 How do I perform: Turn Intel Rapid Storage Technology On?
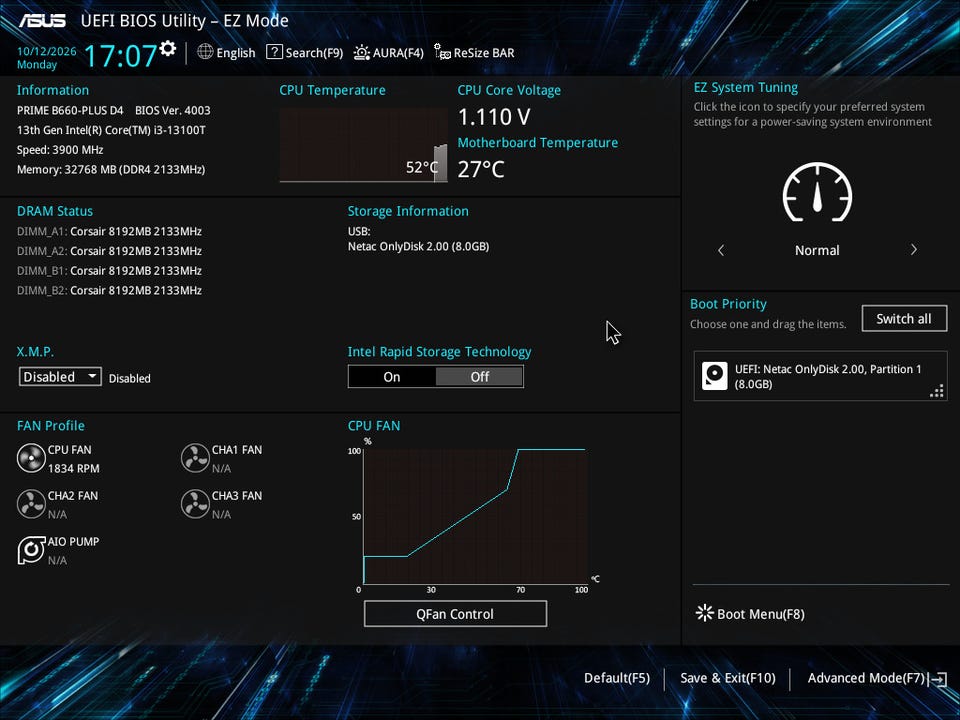pyautogui.click(x=392, y=377)
